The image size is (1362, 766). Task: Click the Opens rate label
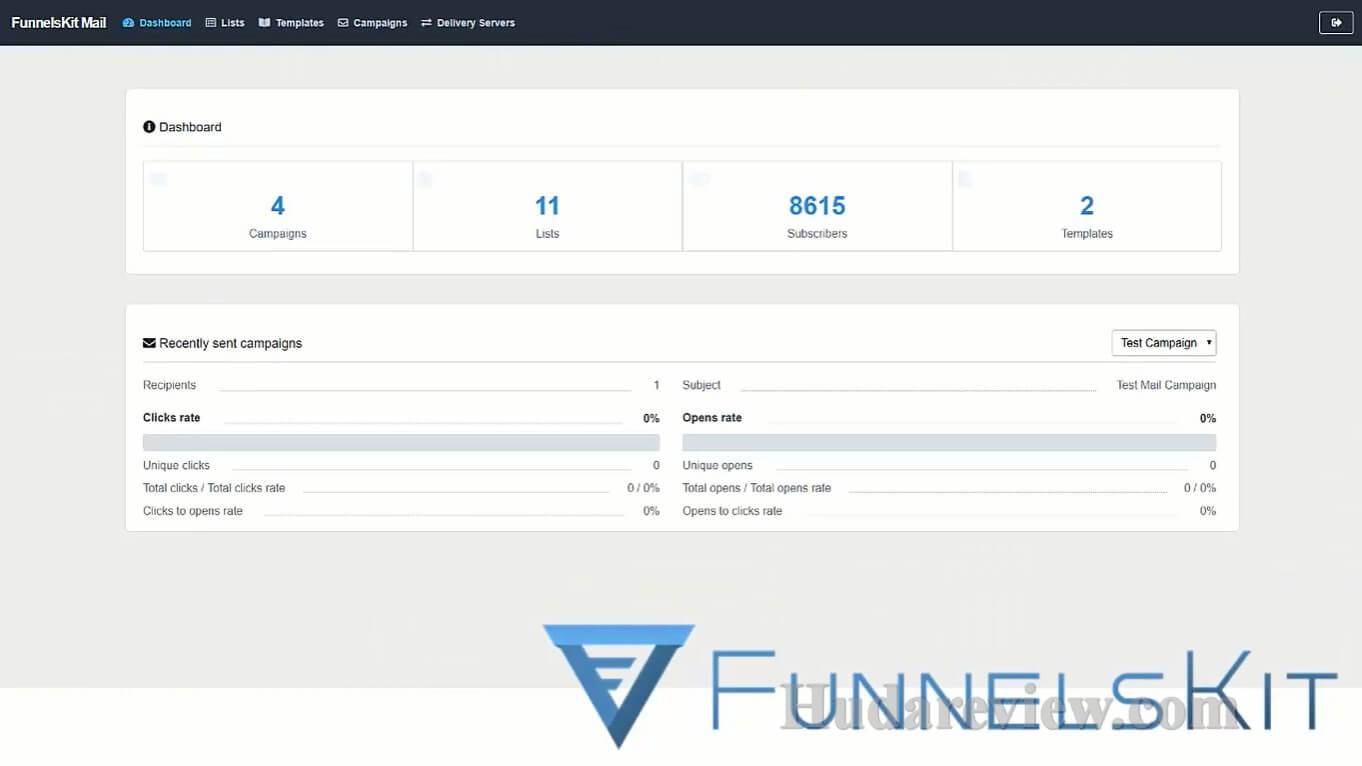coord(712,418)
